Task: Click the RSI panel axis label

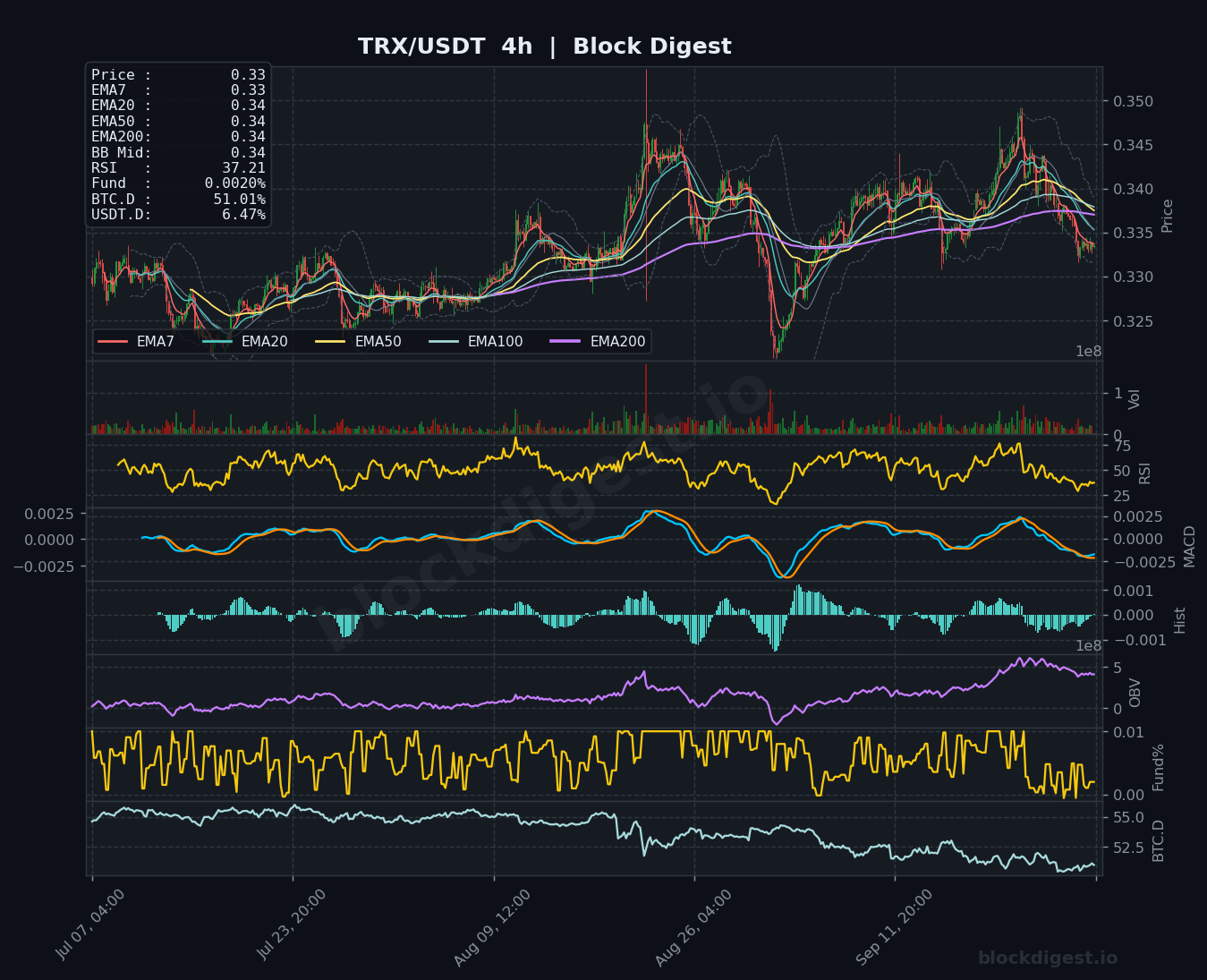Action: point(1145,473)
